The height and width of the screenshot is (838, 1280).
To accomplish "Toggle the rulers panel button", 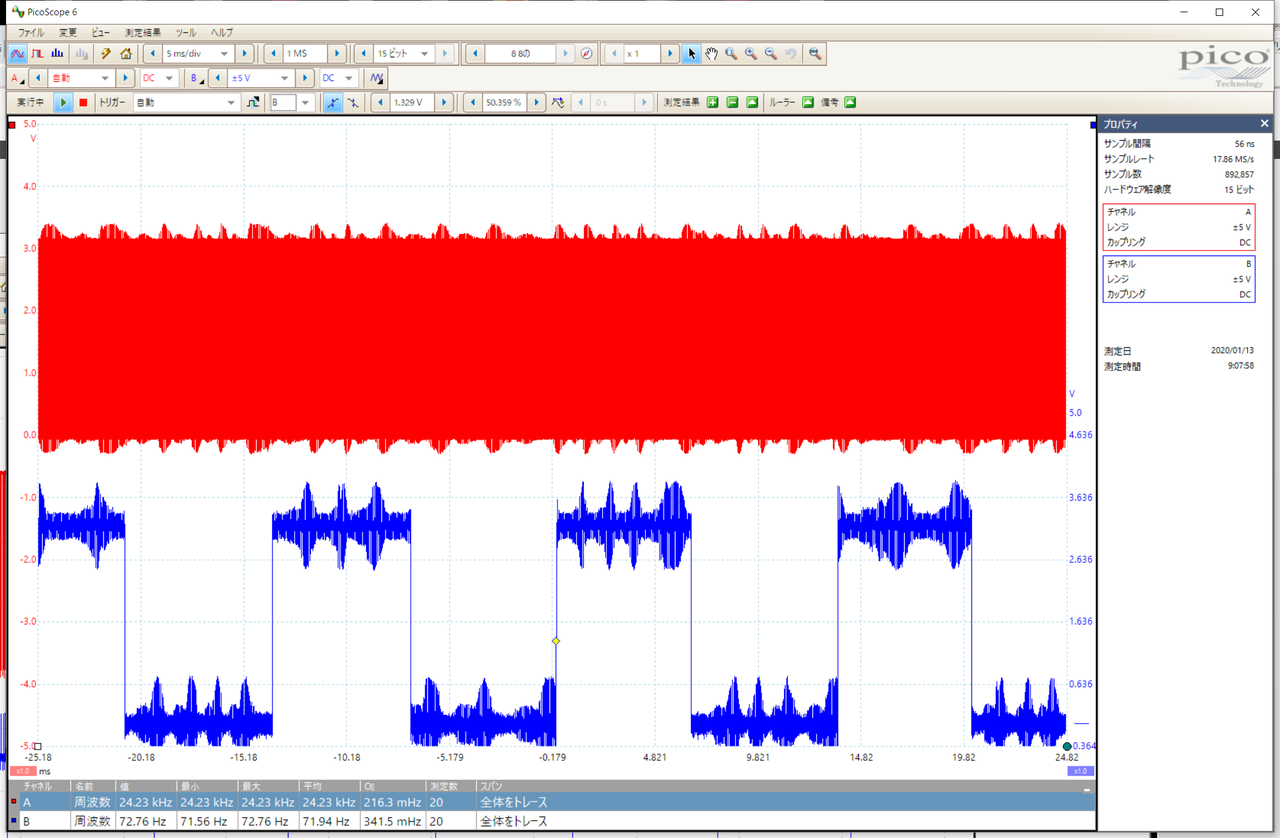I will (x=808, y=102).
